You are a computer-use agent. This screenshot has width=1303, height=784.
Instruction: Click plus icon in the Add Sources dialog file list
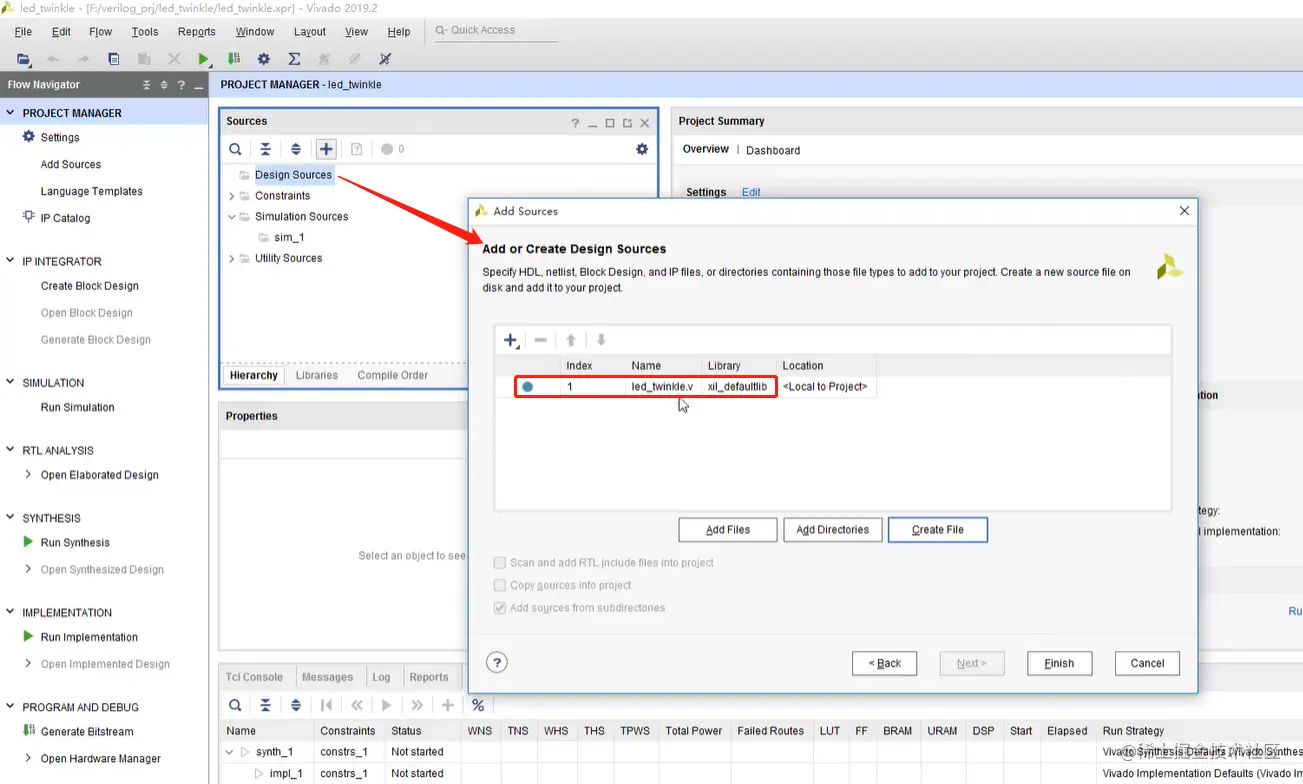(x=511, y=340)
